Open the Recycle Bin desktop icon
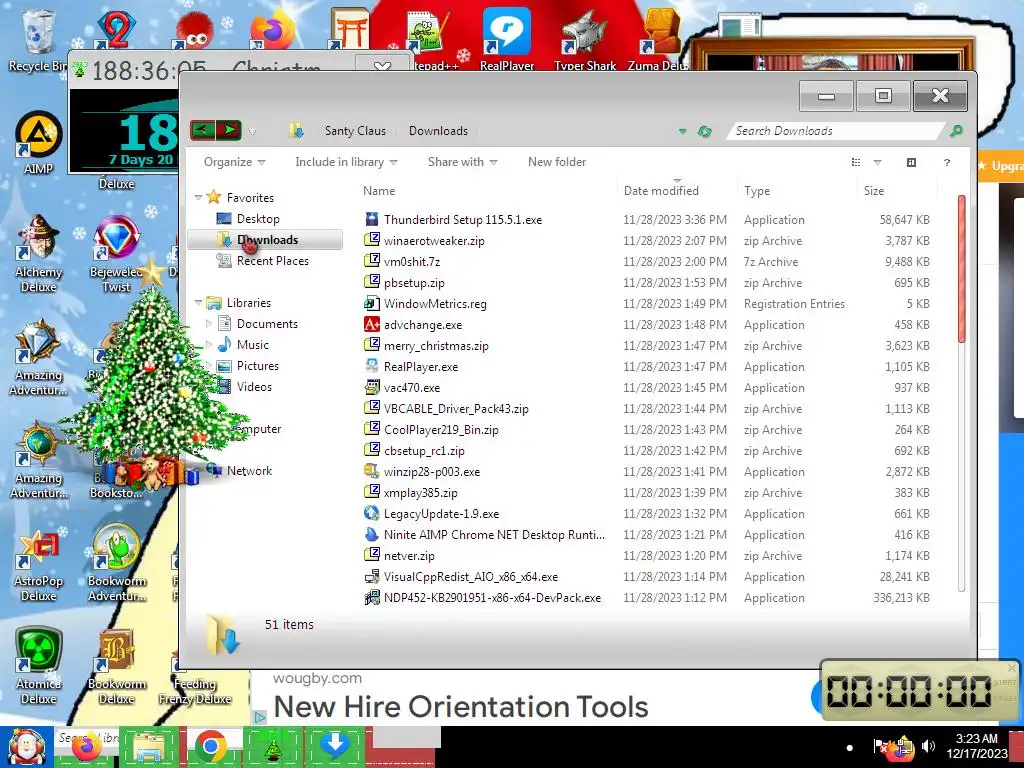The image size is (1024, 768). (37, 39)
